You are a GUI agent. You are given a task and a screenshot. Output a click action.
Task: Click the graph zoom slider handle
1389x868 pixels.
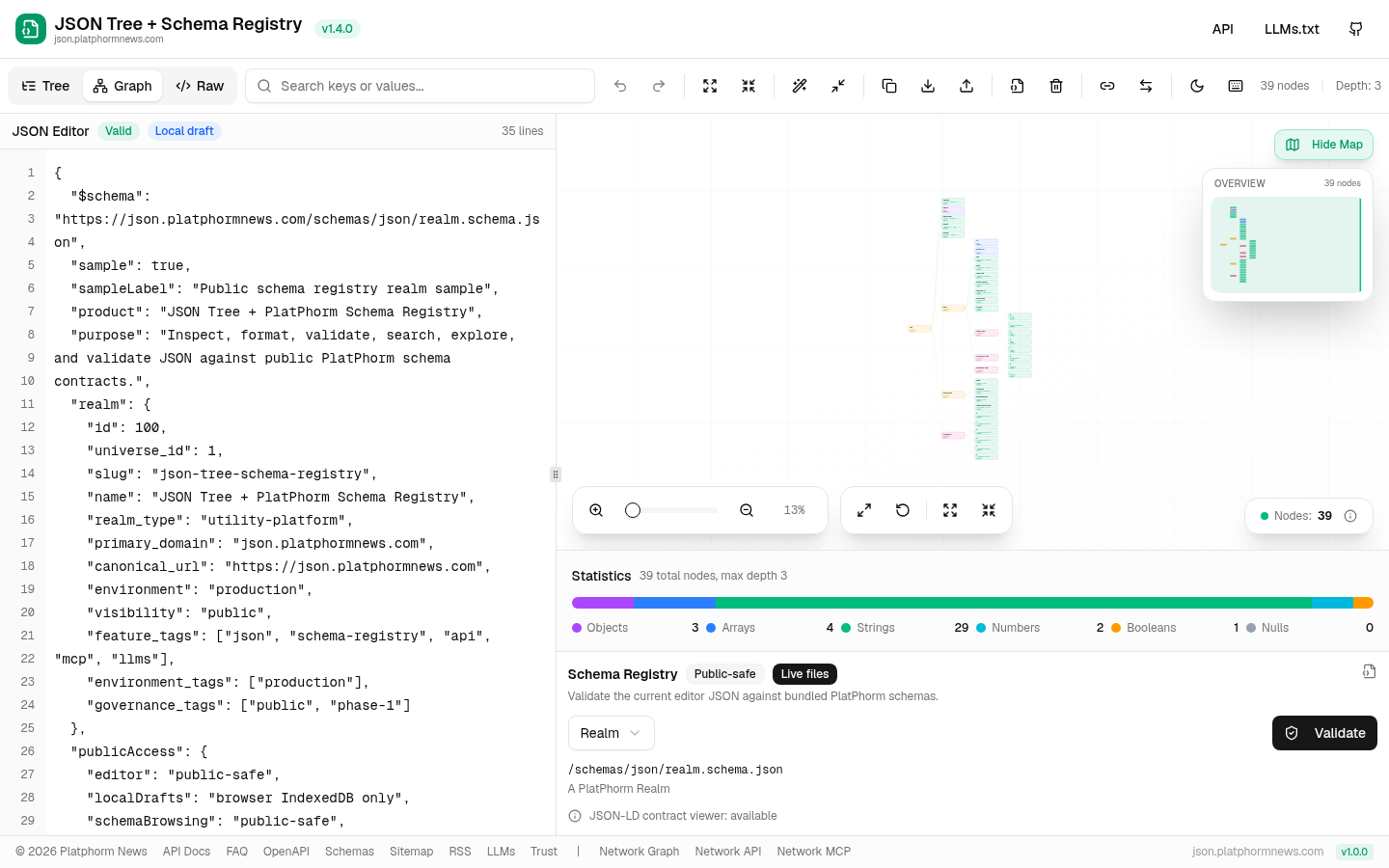633,510
